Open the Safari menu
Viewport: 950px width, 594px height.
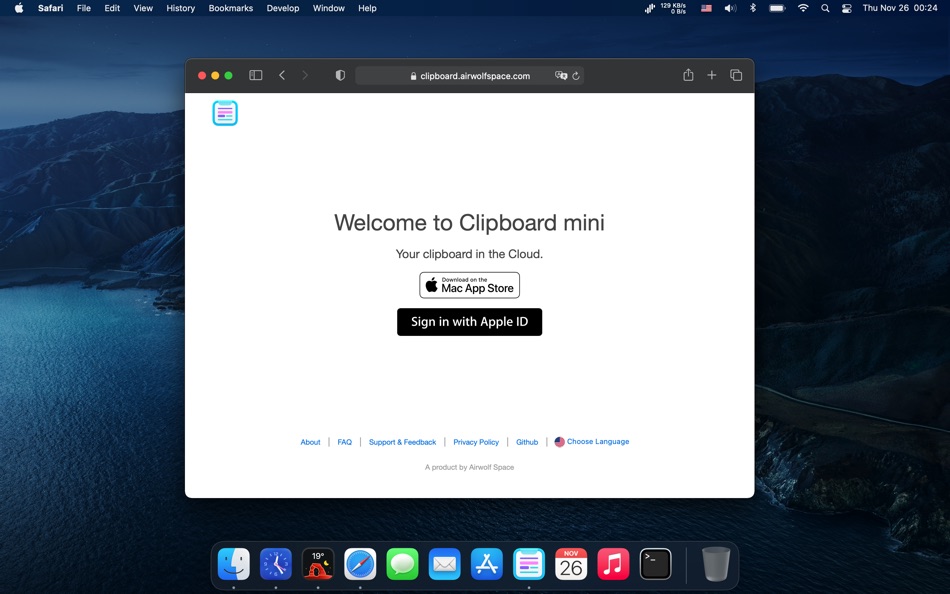point(50,8)
